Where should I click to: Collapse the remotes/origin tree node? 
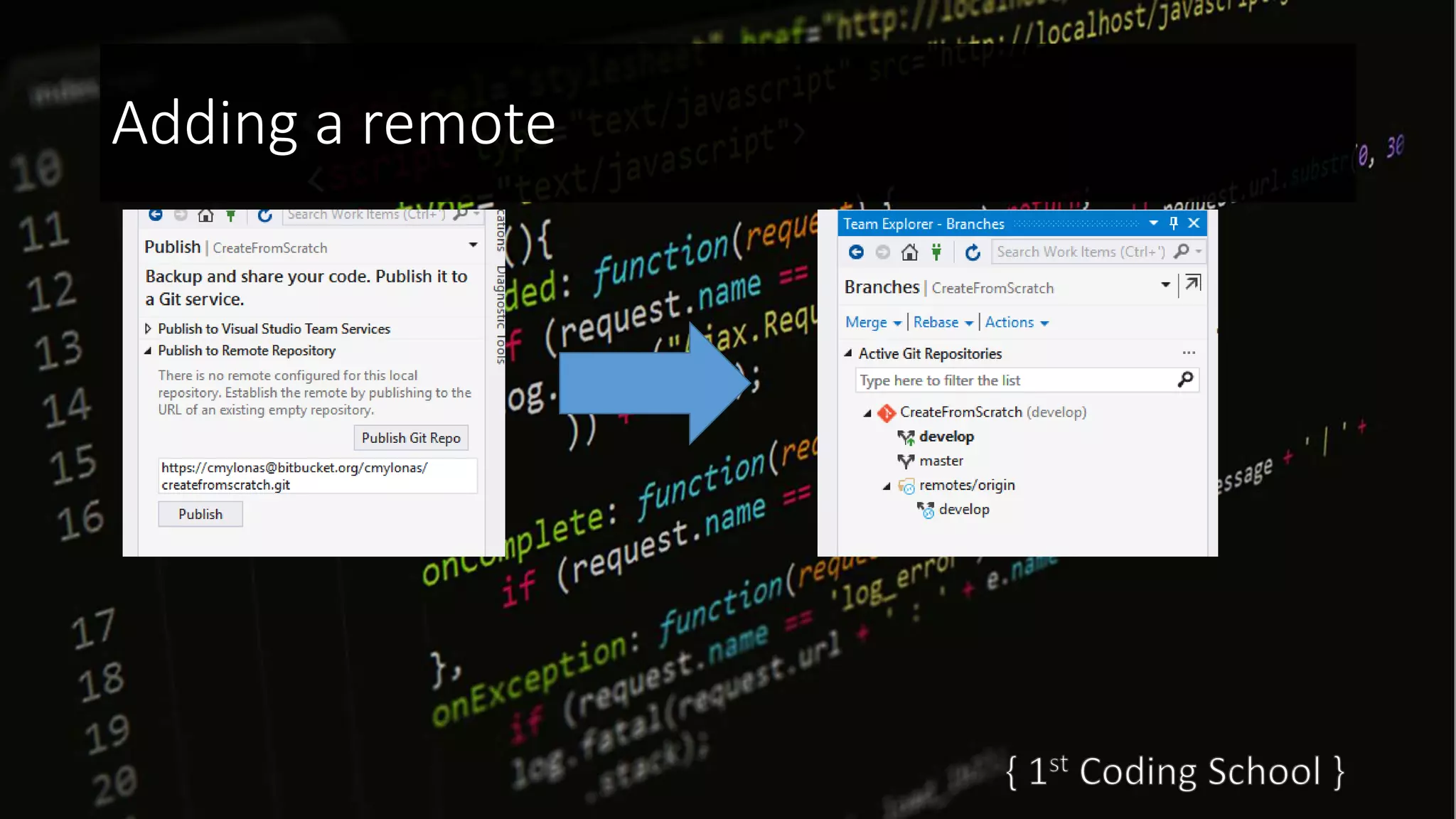[887, 486]
